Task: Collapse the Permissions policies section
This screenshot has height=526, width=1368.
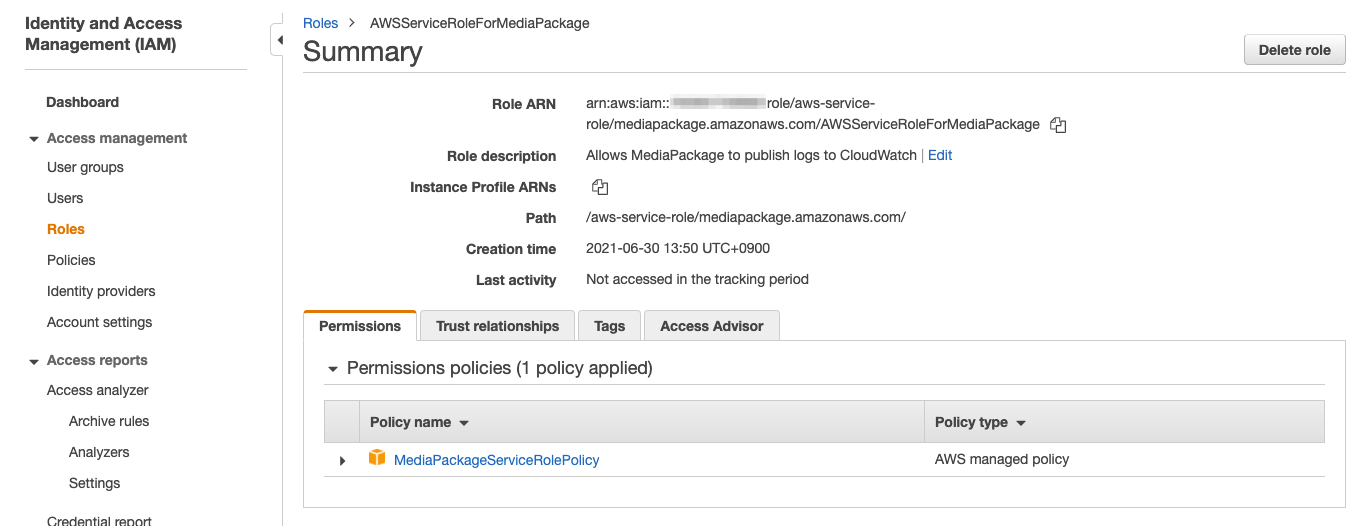Action: 333,369
